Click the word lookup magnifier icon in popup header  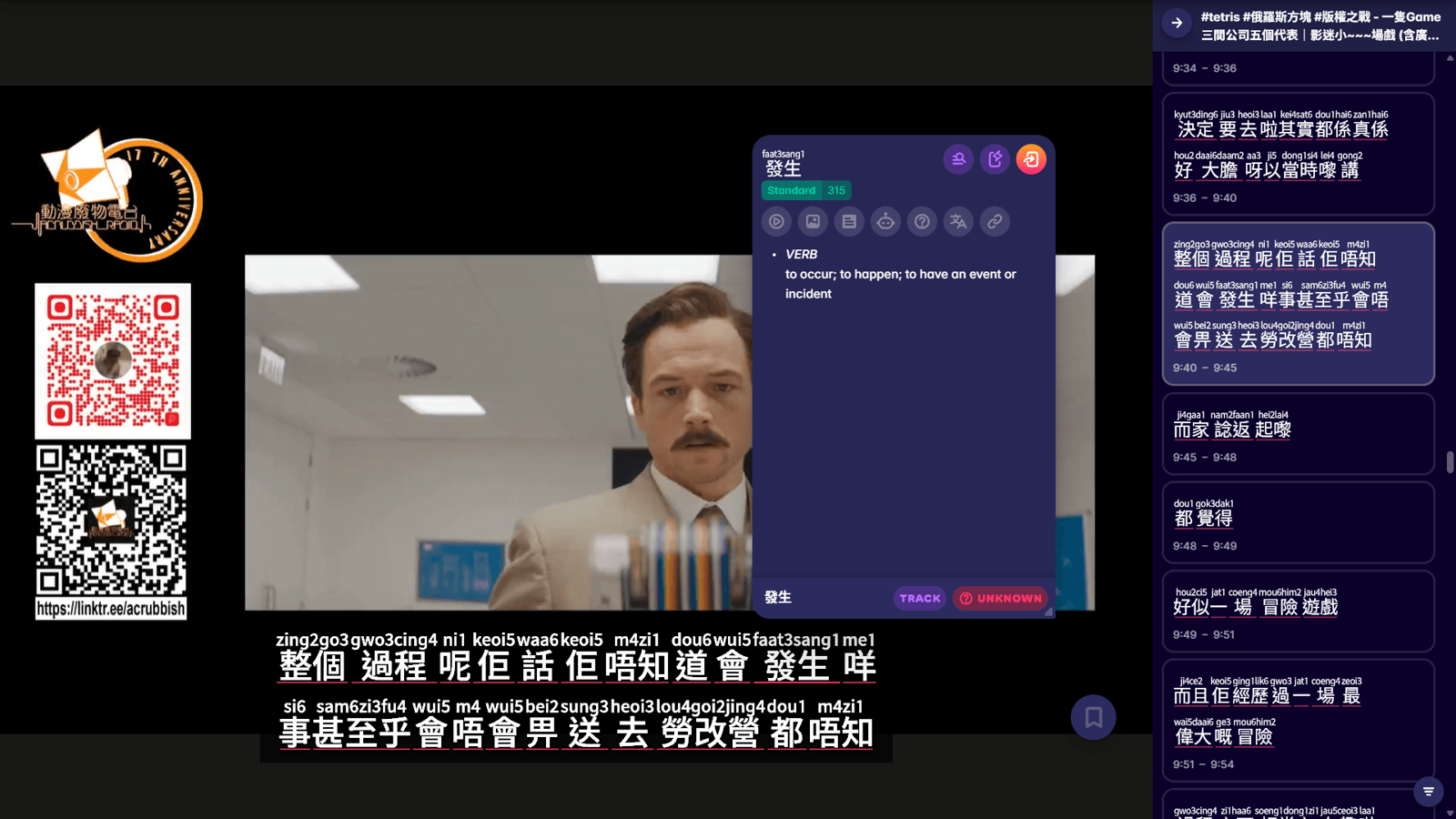tap(958, 158)
